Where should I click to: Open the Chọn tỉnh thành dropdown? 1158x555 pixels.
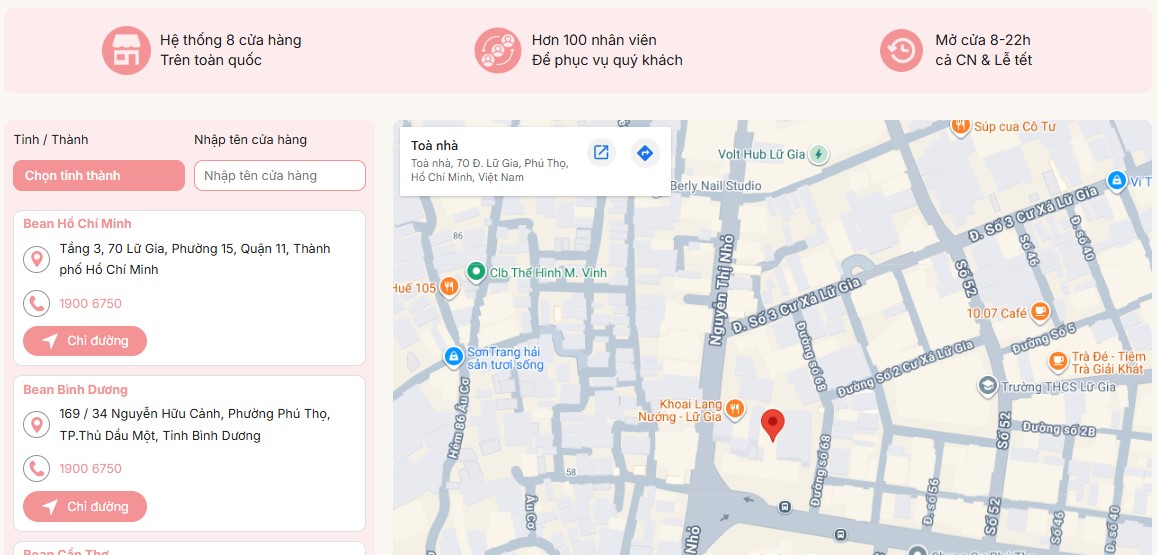click(99, 176)
